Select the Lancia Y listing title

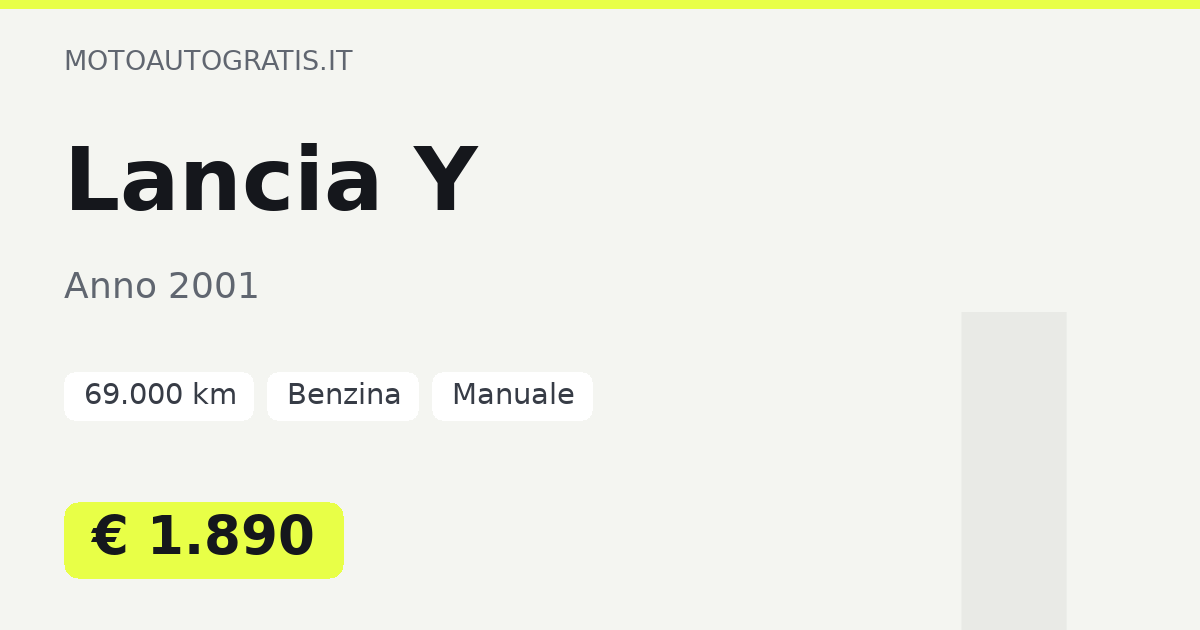pos(271,182)
